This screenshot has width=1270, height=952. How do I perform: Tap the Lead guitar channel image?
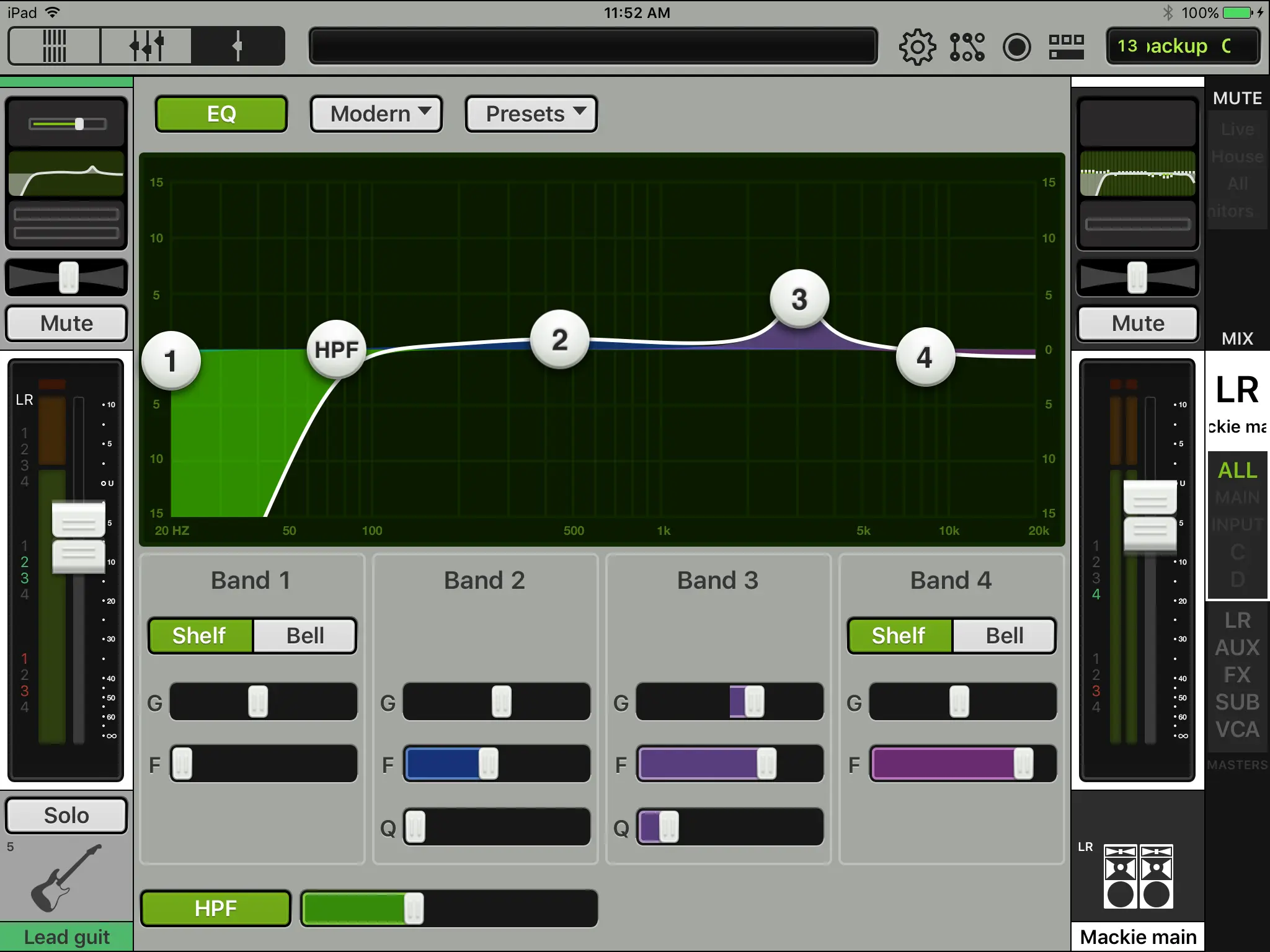point(66,878)
